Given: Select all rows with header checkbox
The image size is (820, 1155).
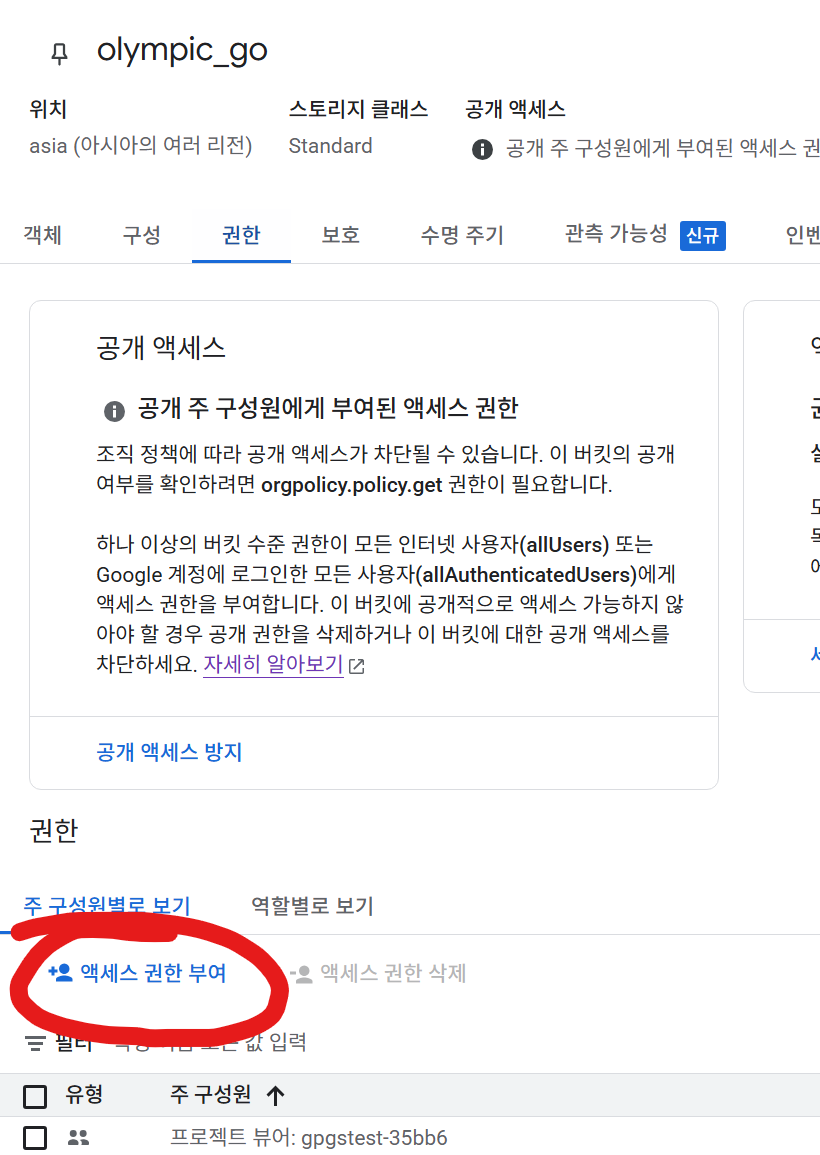Looking at the screenshot, I should [x=35, y=1096].
